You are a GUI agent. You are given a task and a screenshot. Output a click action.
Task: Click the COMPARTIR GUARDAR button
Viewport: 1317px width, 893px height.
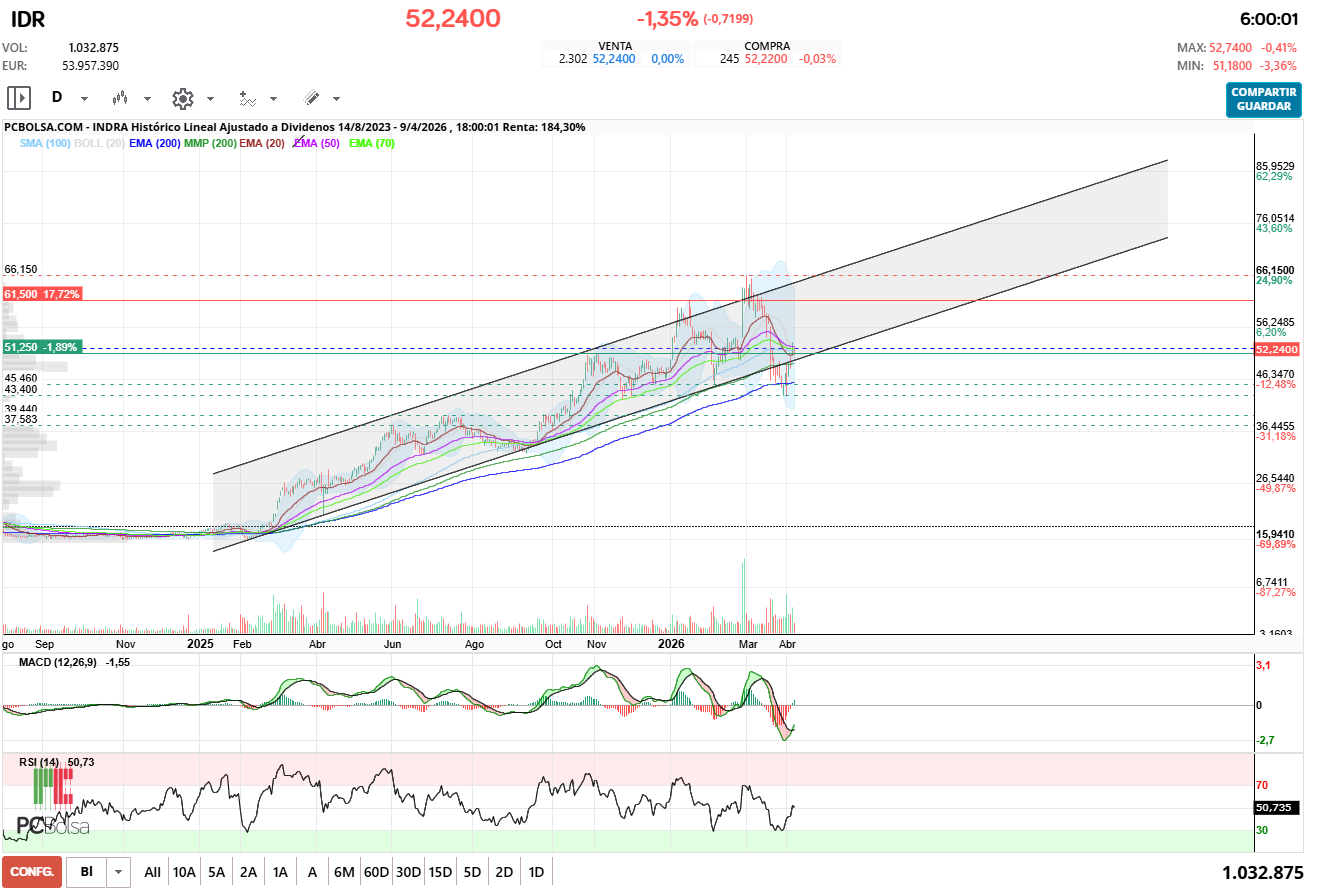(1263, 99)
